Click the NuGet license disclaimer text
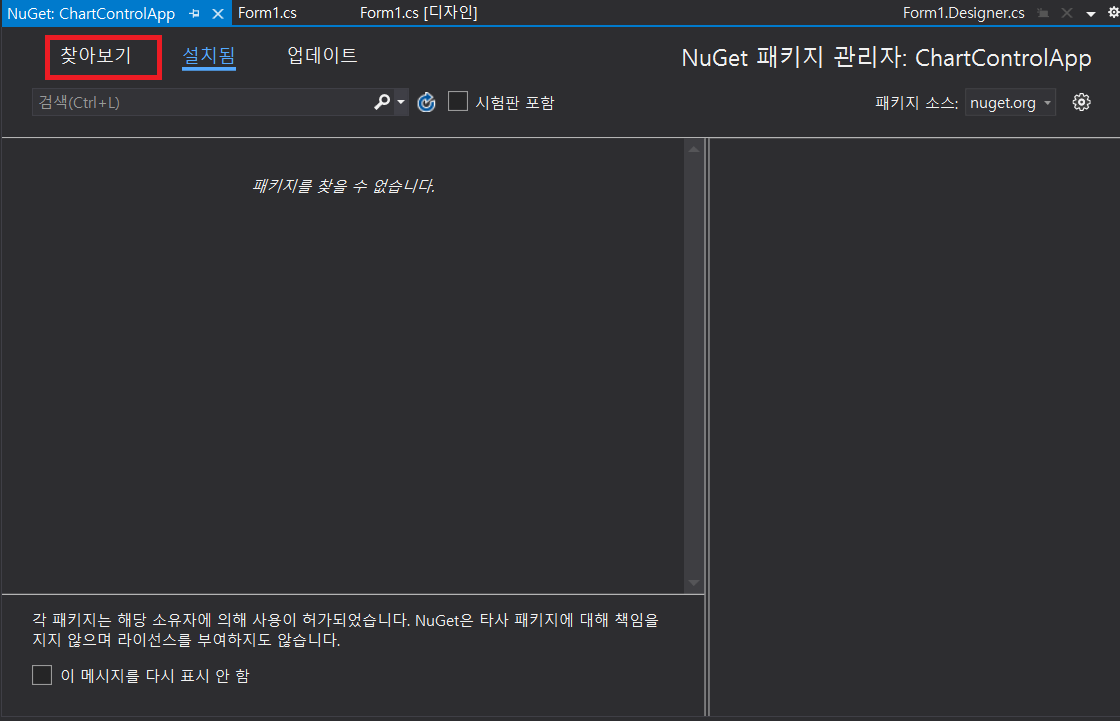 pyautogui.click(x=345, y=630)
